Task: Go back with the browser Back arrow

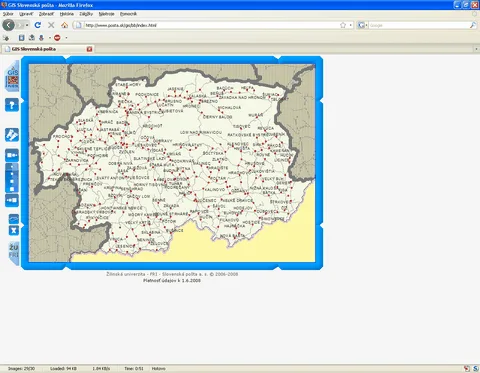Action: coord(8,25)
